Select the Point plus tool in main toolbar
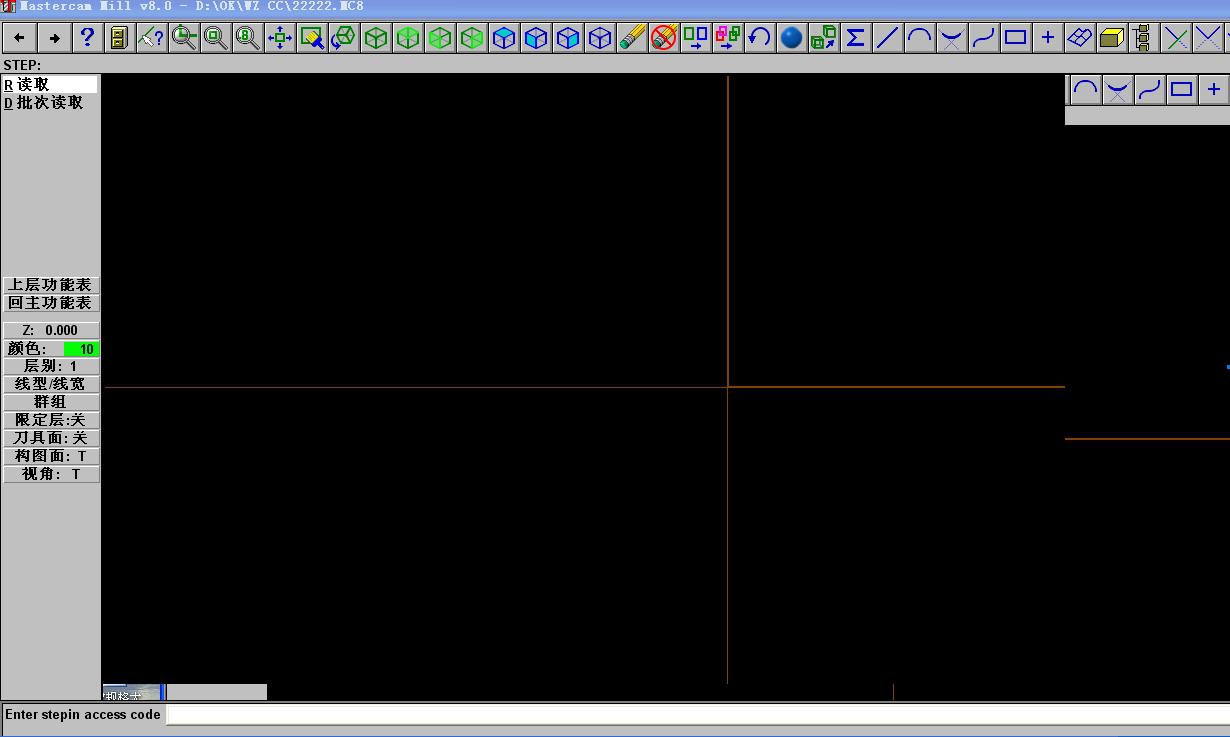This screenshot has height=737, width=1230. 1048,38
